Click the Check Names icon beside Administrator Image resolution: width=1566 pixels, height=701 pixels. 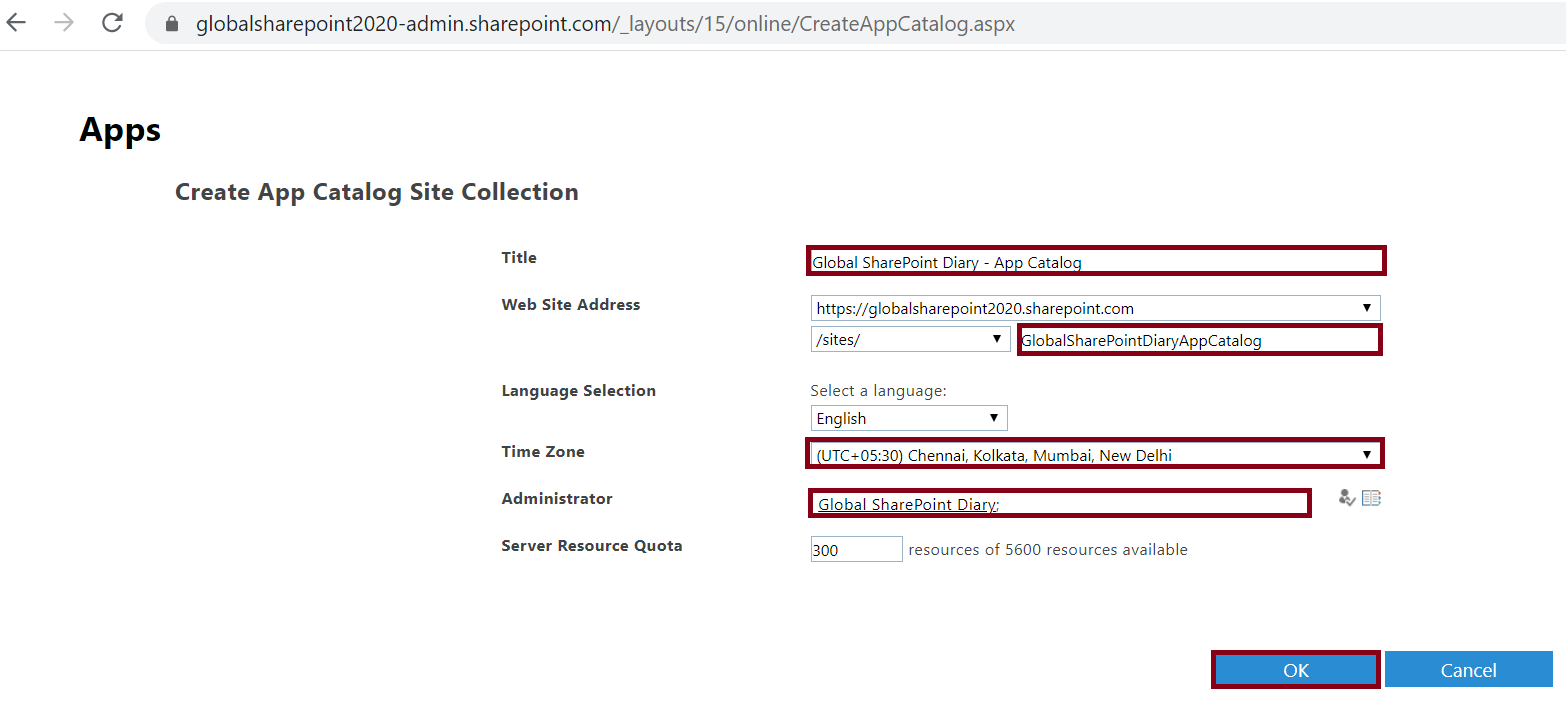point(1346,497)
